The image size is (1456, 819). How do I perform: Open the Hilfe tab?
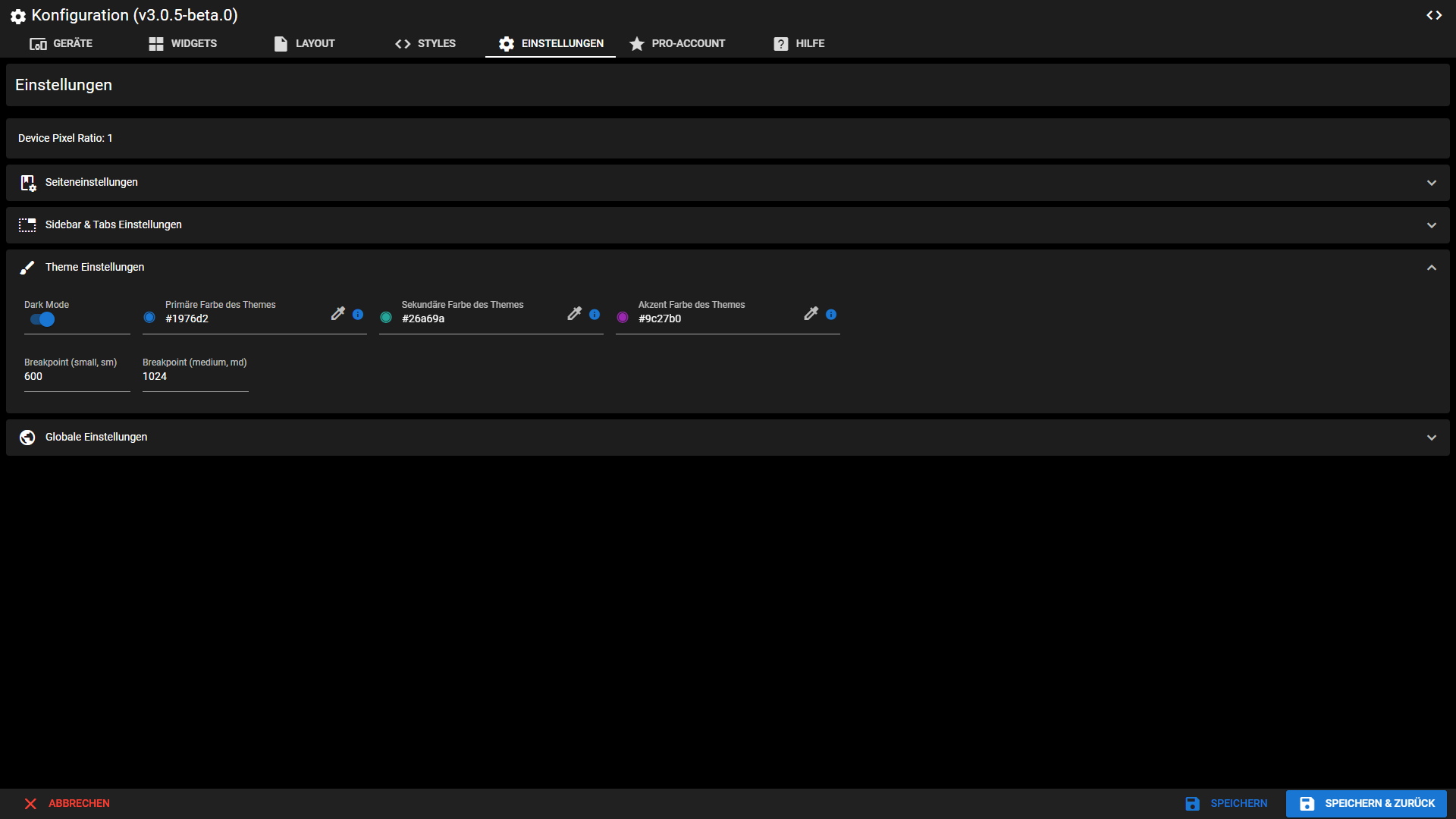[799, 44]
